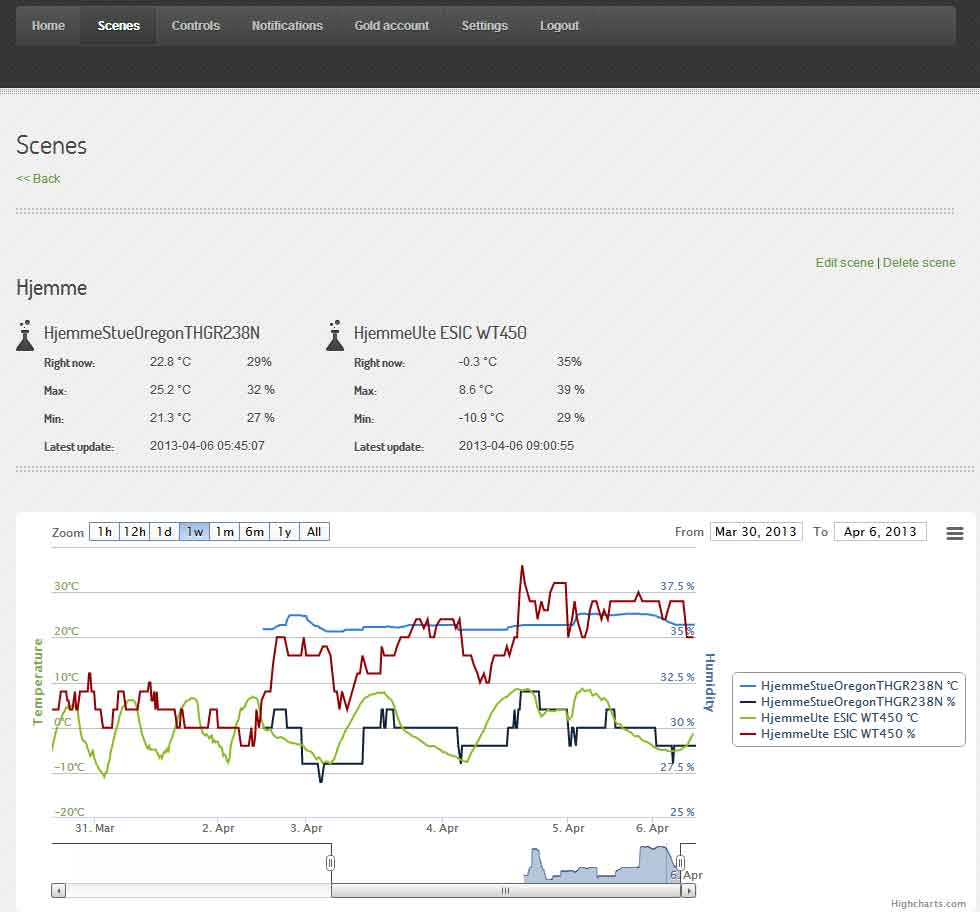Toggle HjemmeUte ESIC WT450 % legend series
980x912 pixels.
point(828,734)
